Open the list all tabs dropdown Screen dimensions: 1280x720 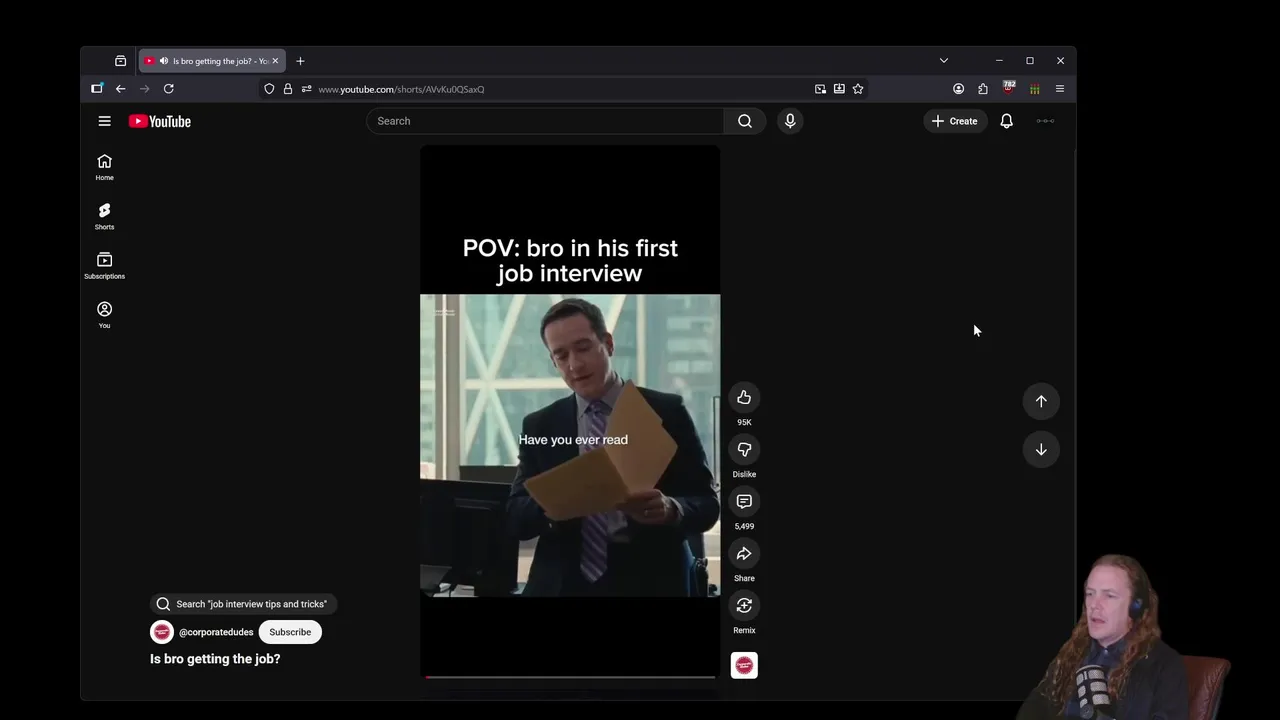943,61
